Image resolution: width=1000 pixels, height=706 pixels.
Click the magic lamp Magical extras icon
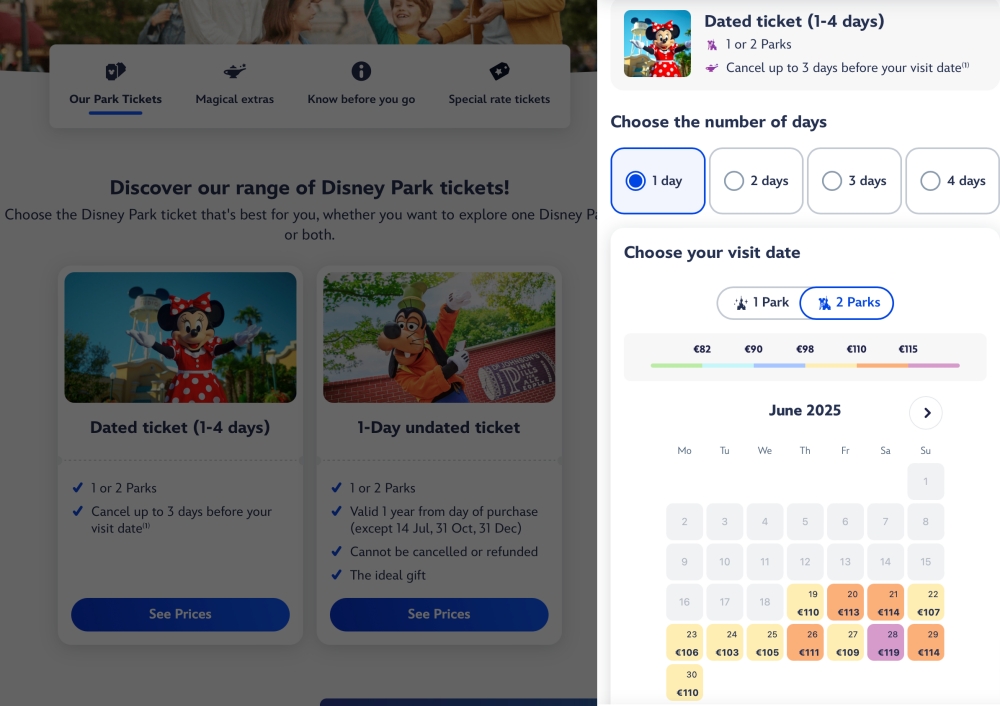click(235, 72)
